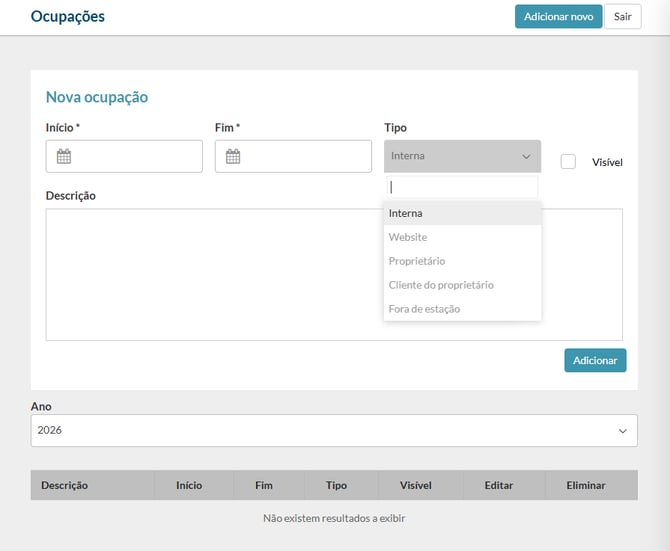Screen dimensions: 670x551
Task: Click the Ano dropdown chevron arrow
Action: tap(623, 431)
